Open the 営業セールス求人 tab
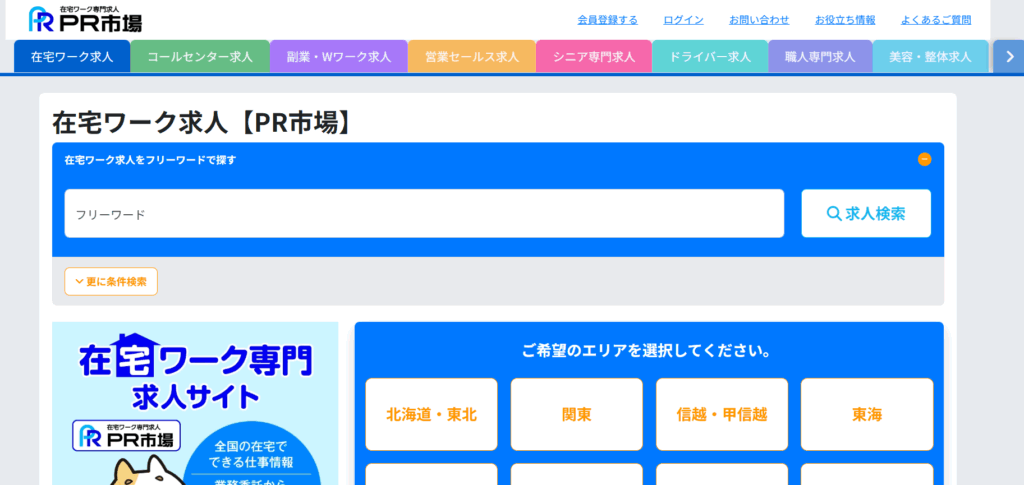1024x485 pixels. pyautogui.click(x=471, y=57)
